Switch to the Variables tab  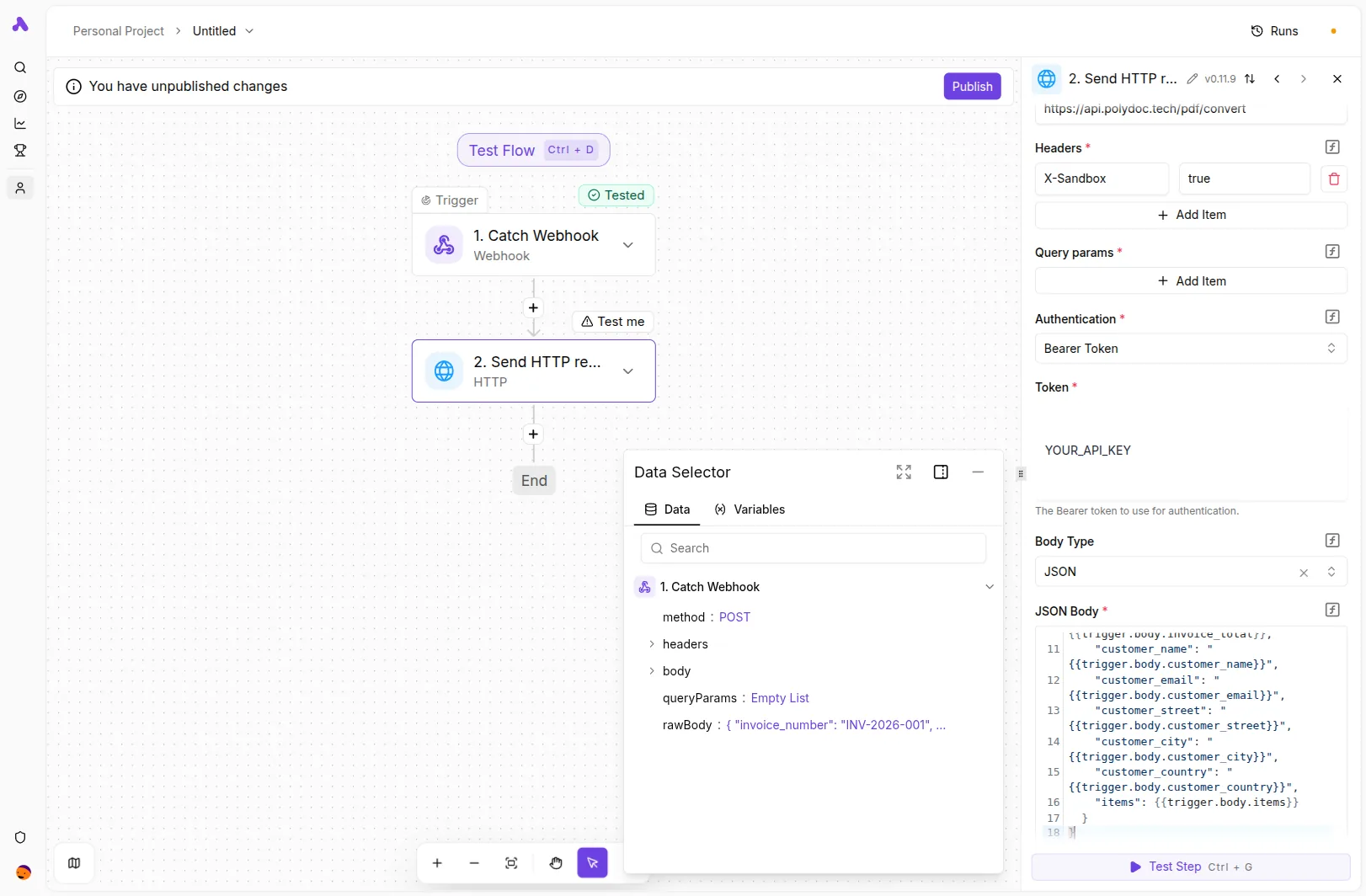tap(750, 509)
